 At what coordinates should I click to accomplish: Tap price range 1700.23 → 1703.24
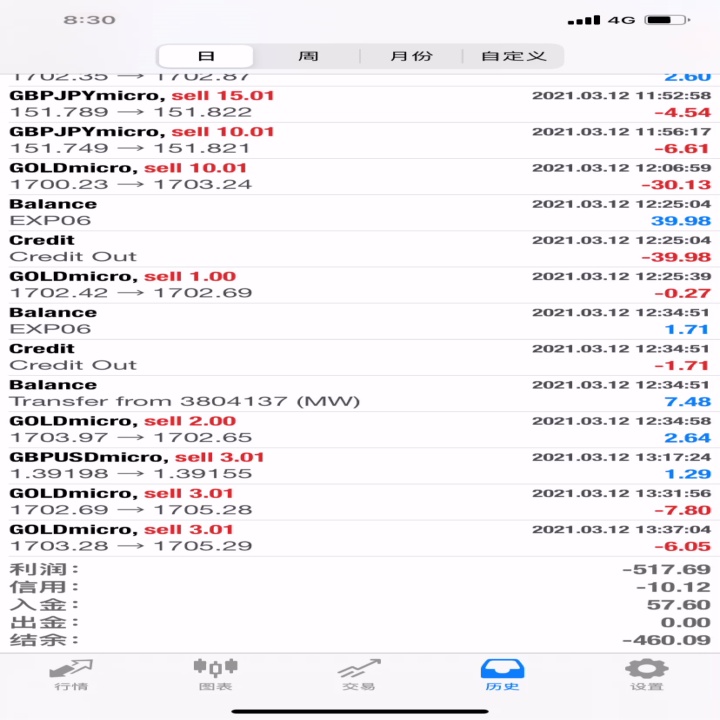(x=131, y=185)
